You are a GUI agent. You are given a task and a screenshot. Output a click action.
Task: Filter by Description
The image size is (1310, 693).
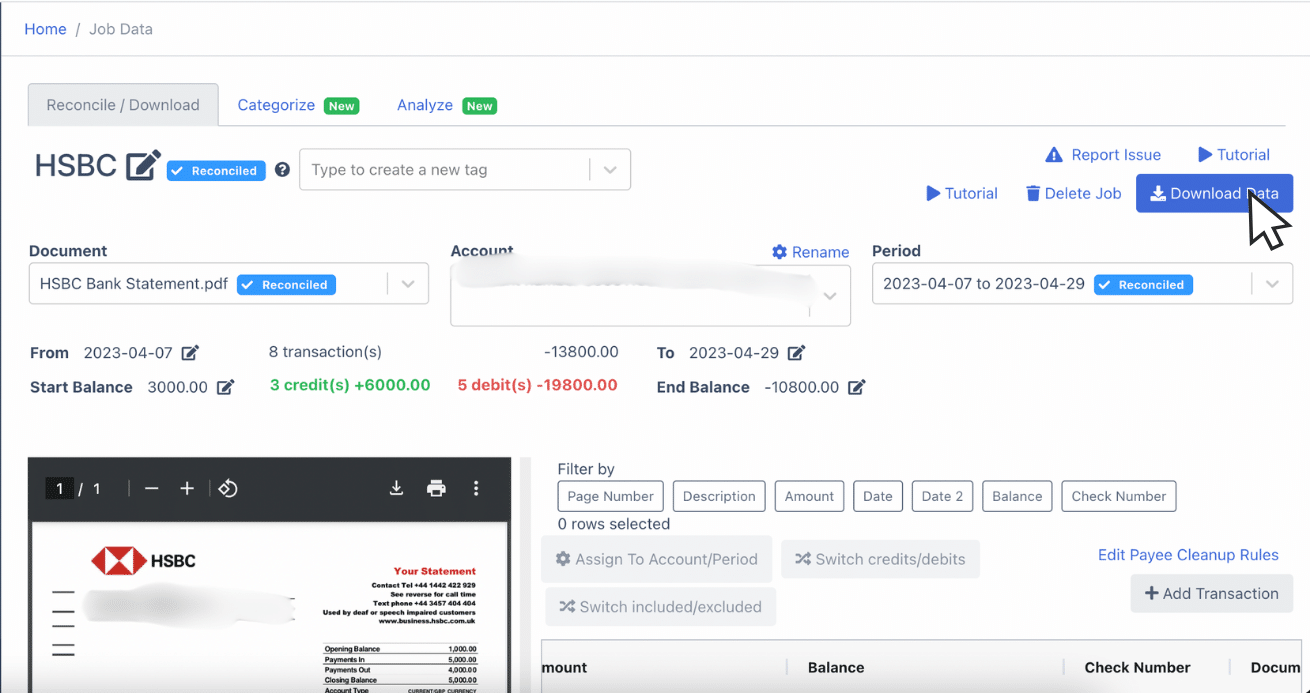click(x=719, y=496)
